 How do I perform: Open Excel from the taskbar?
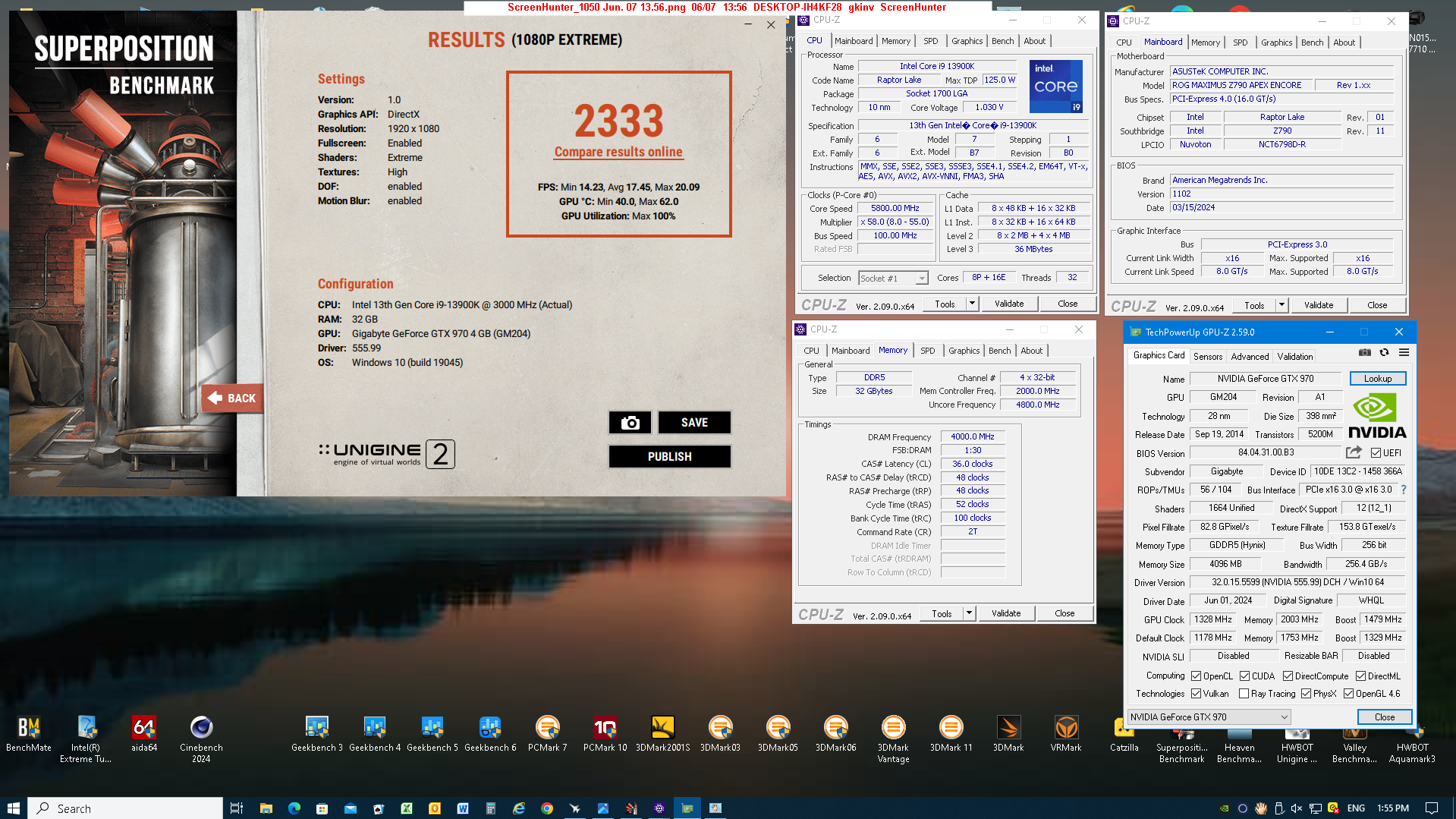point(406,808)
